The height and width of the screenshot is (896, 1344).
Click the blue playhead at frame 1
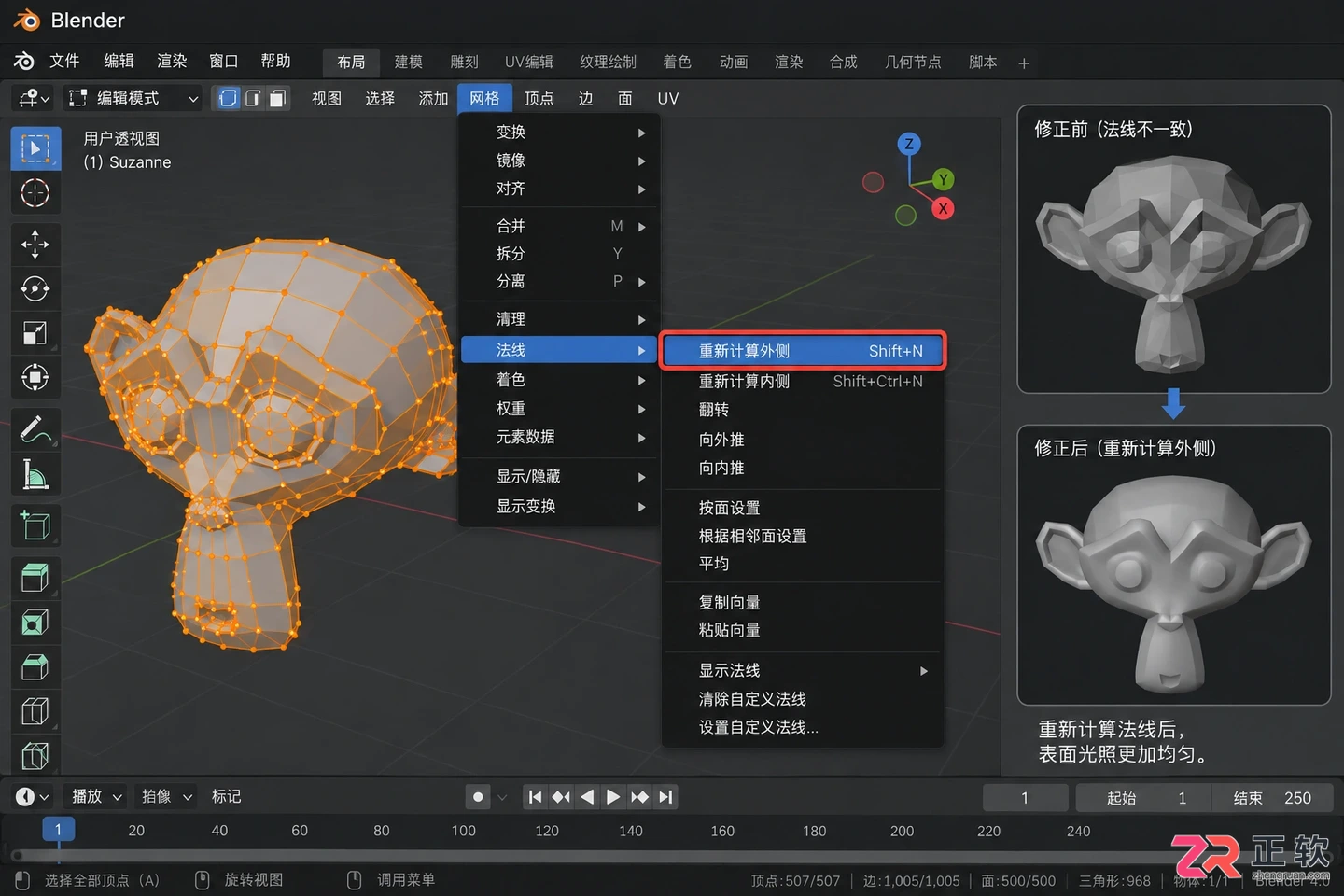pyautogui.click(x=58, y=830)
